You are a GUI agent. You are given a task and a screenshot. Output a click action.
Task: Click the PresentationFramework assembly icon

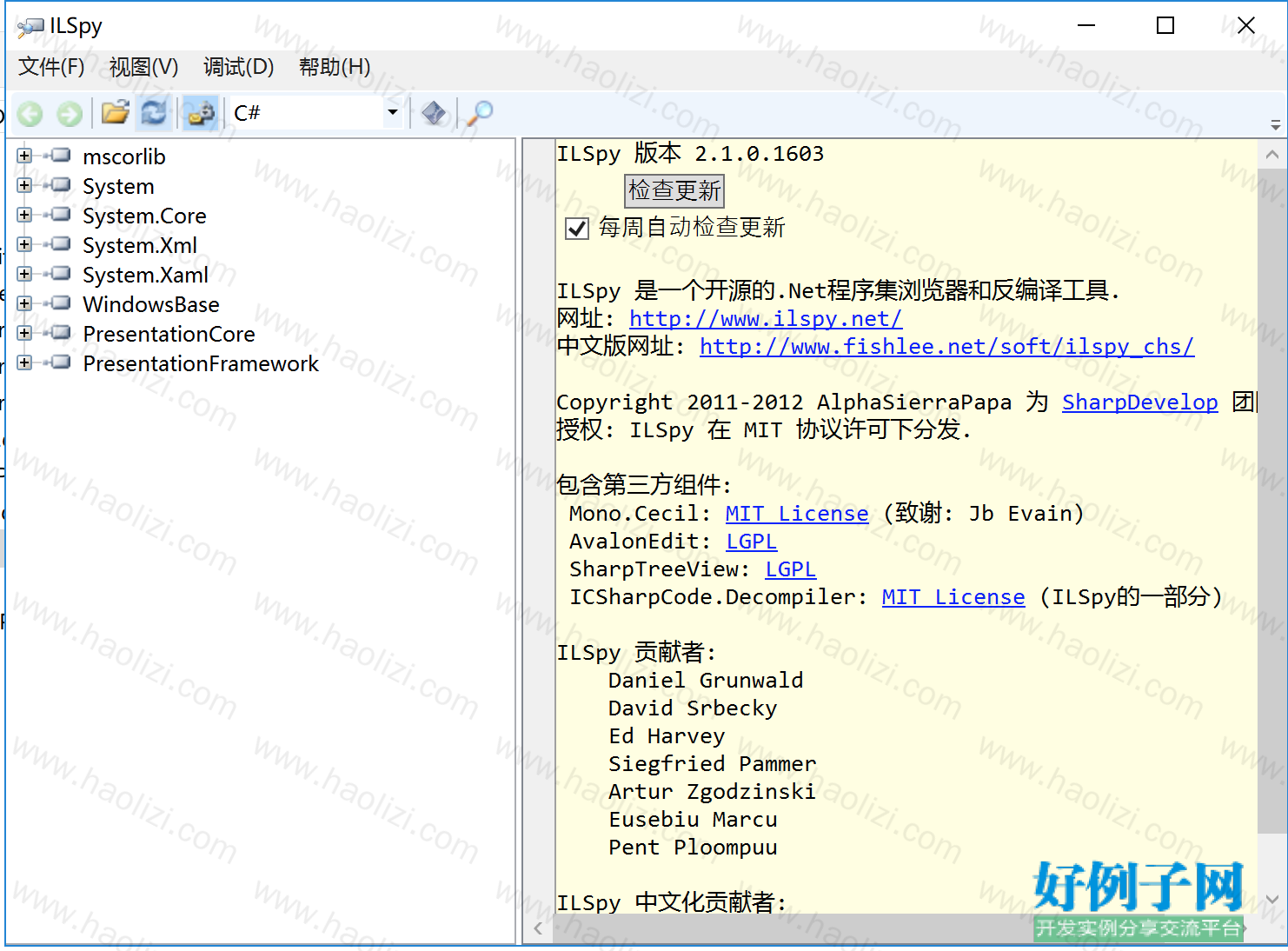[58, 362]
